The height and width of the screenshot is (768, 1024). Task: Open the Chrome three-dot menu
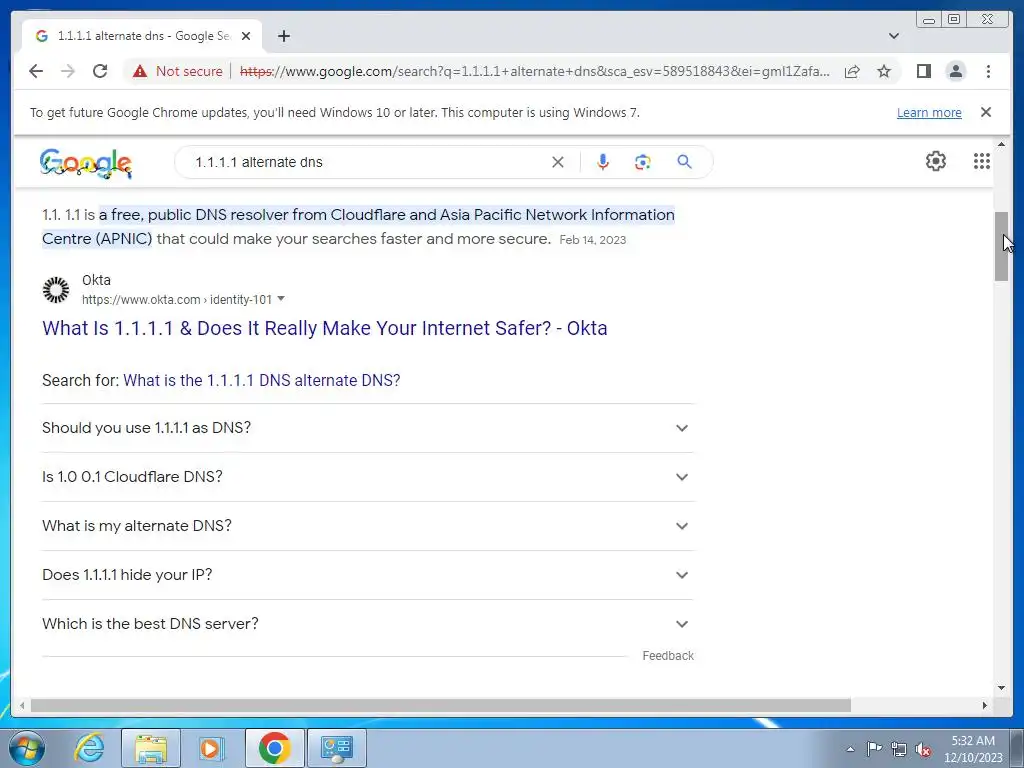(x=988, y=71)
